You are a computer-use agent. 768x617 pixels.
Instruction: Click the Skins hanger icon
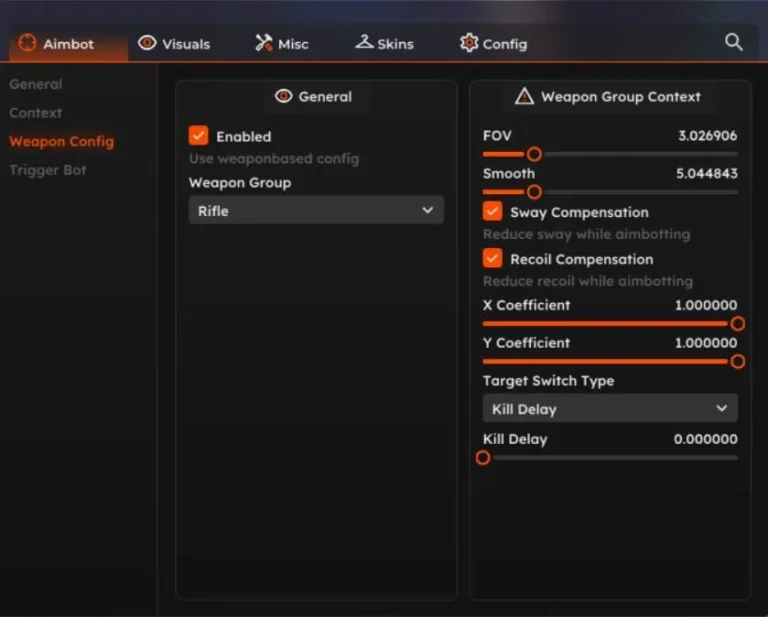click(x=362, y=43)
